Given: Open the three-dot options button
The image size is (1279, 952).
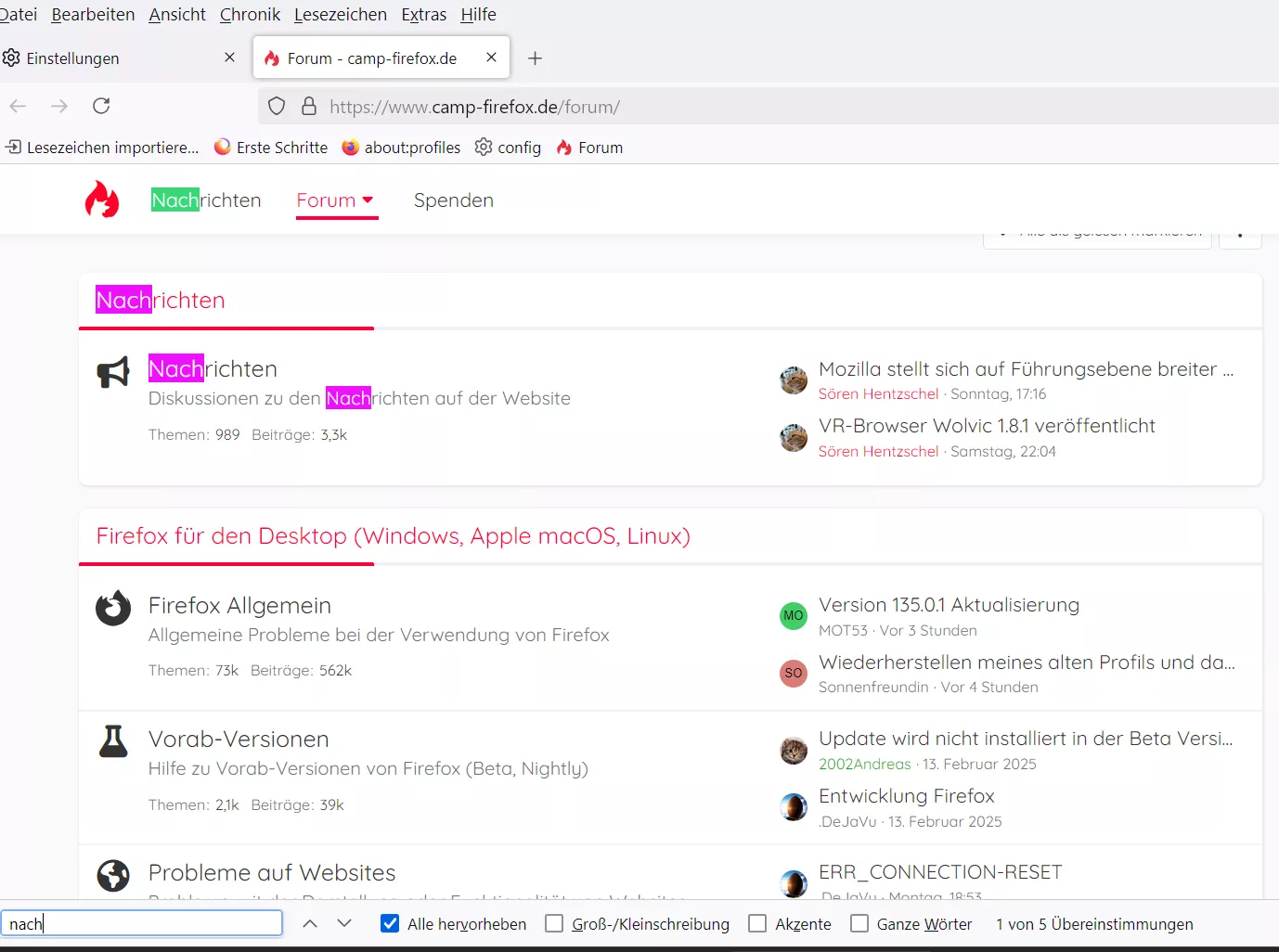Looking at the screenshot, I should [x=1240, y=236].
